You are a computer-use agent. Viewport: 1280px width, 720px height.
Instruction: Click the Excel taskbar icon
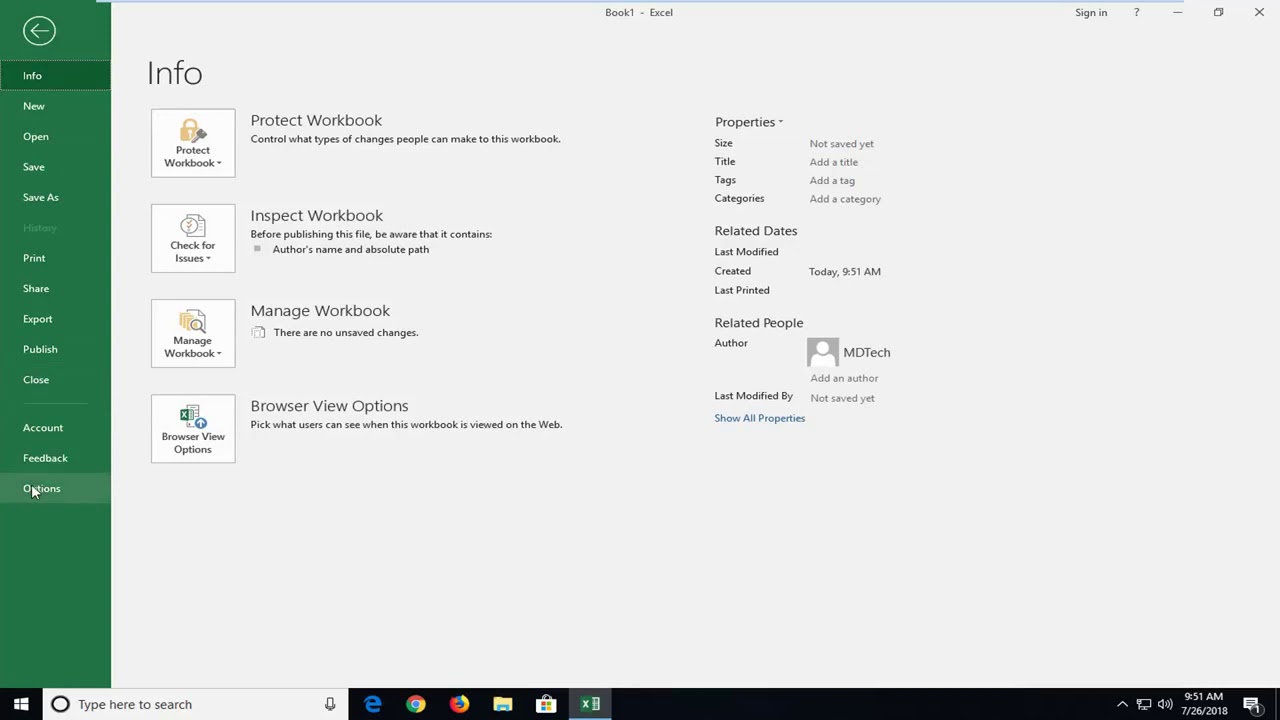point(590,704)
